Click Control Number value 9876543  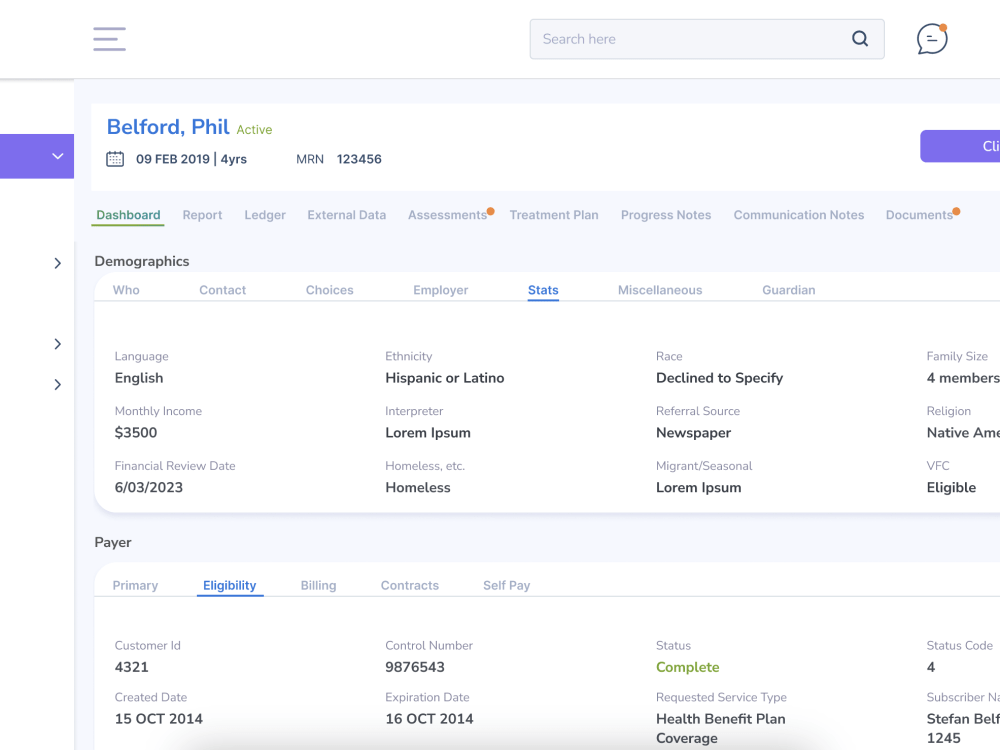(415, 667)
